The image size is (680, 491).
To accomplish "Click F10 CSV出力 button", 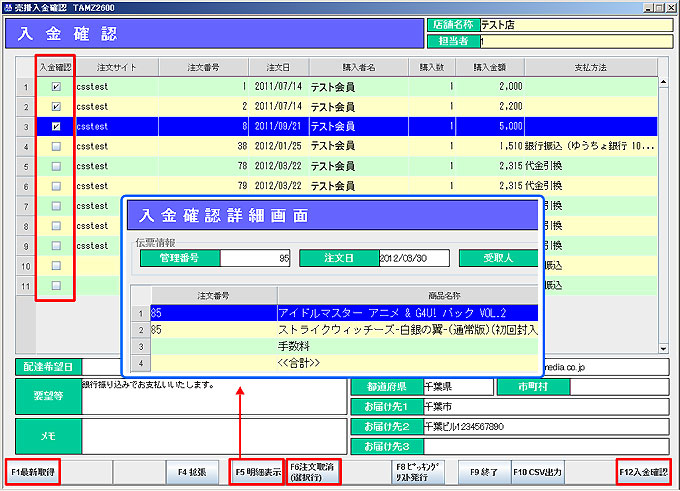I will [538, 472].
